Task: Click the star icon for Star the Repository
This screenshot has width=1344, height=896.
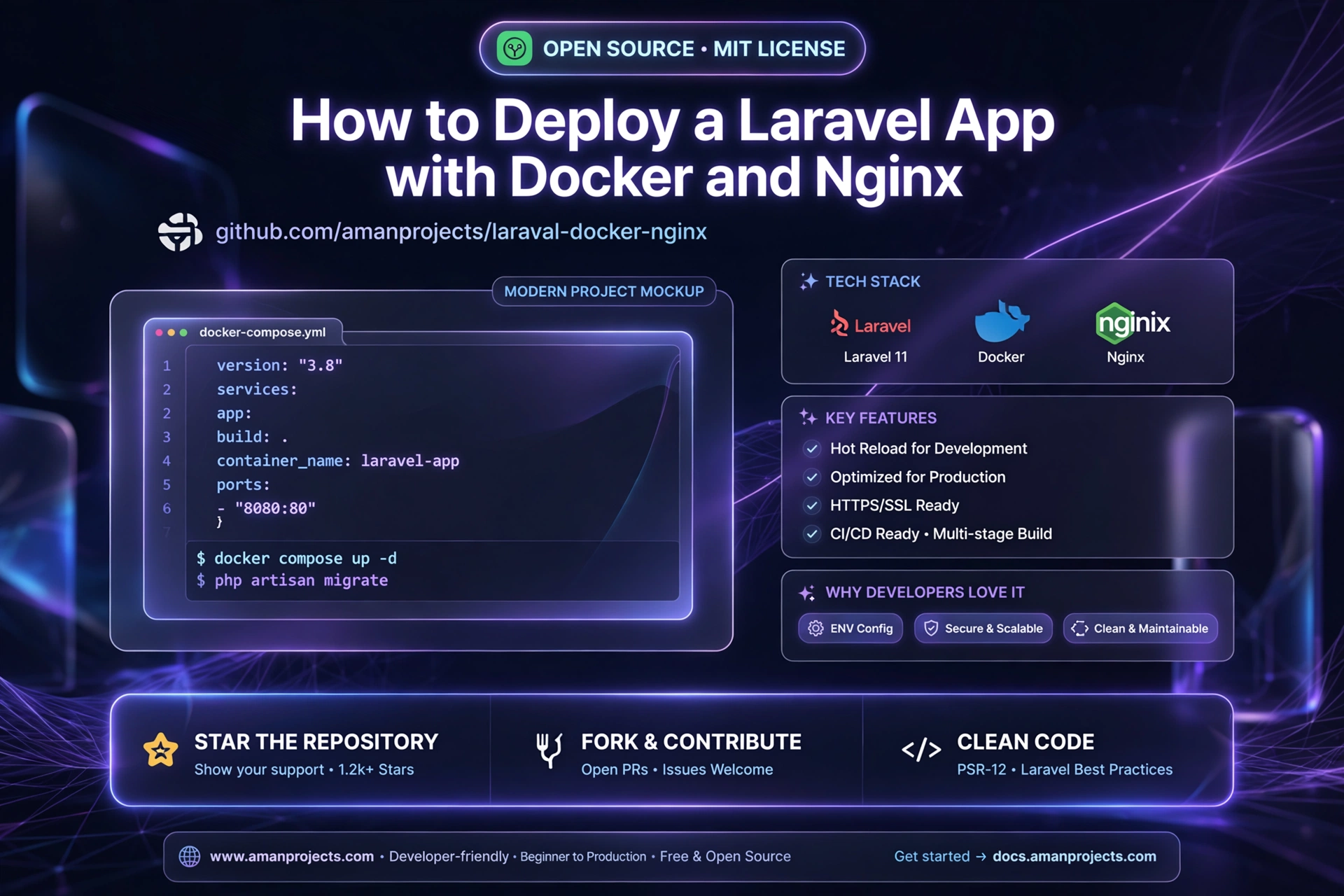Action: click(160, 751)
